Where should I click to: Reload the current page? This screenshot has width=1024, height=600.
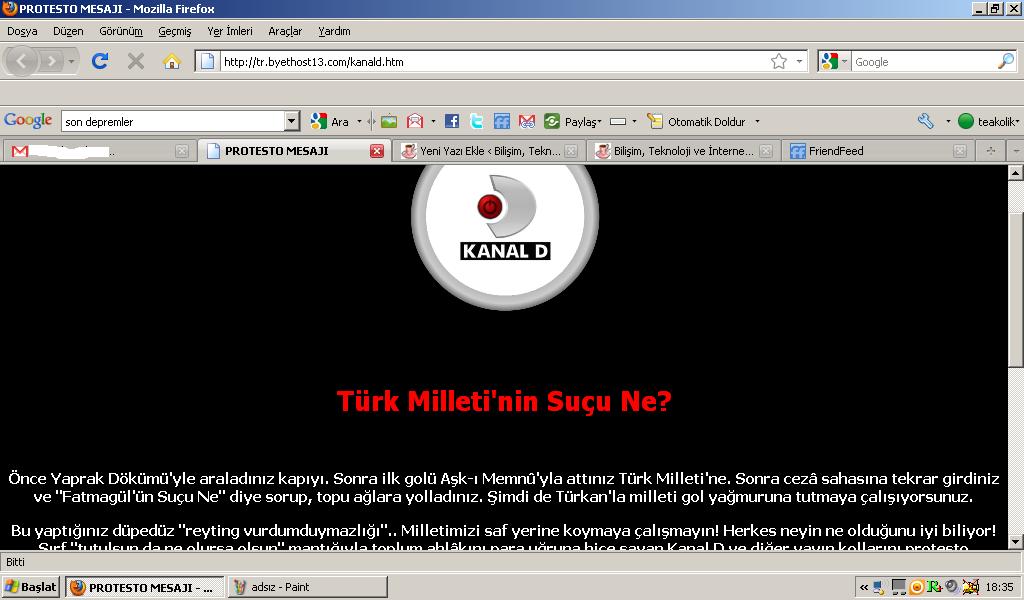pos(100,61)
